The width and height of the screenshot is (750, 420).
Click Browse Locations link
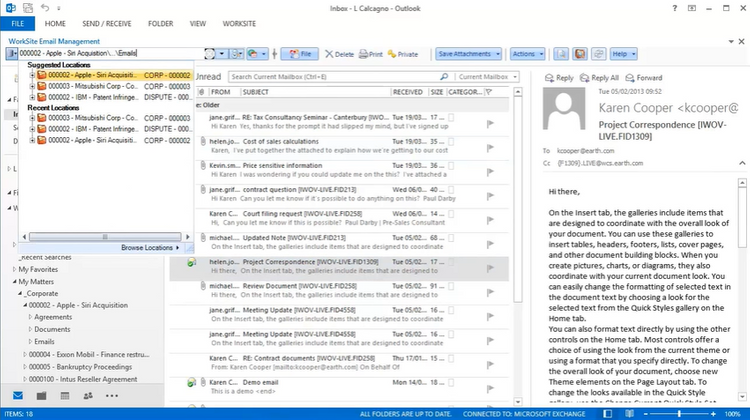pyautogui.click(x=150, y=248)
